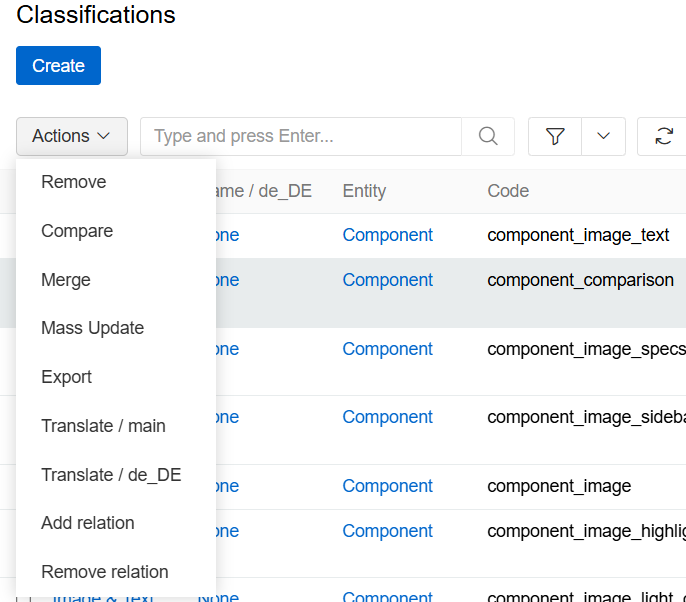Sort by the Entity column header
The height and width of the screenshot is (602, 686).
pos(364,191)
